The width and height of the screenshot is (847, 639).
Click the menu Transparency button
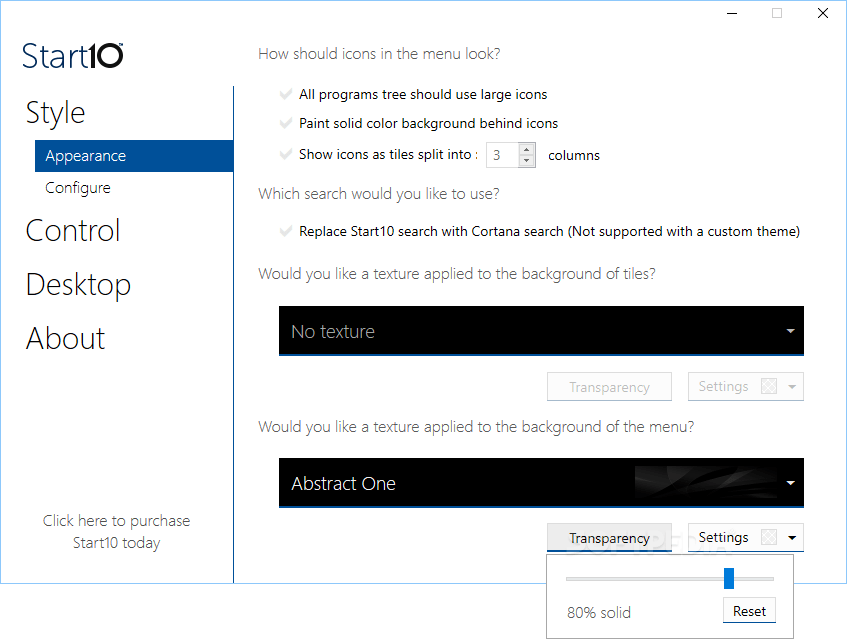(x=609, y=538)
